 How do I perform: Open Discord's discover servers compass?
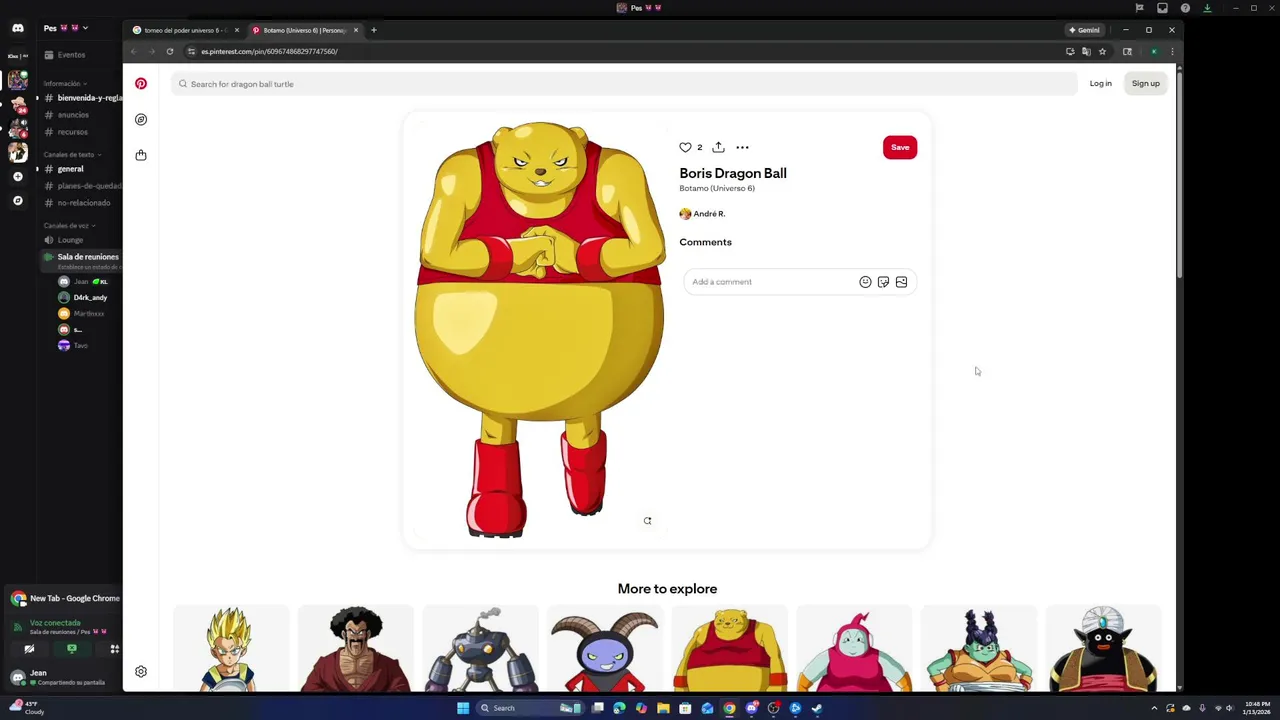pyautogui.click(x=17, y=201)
